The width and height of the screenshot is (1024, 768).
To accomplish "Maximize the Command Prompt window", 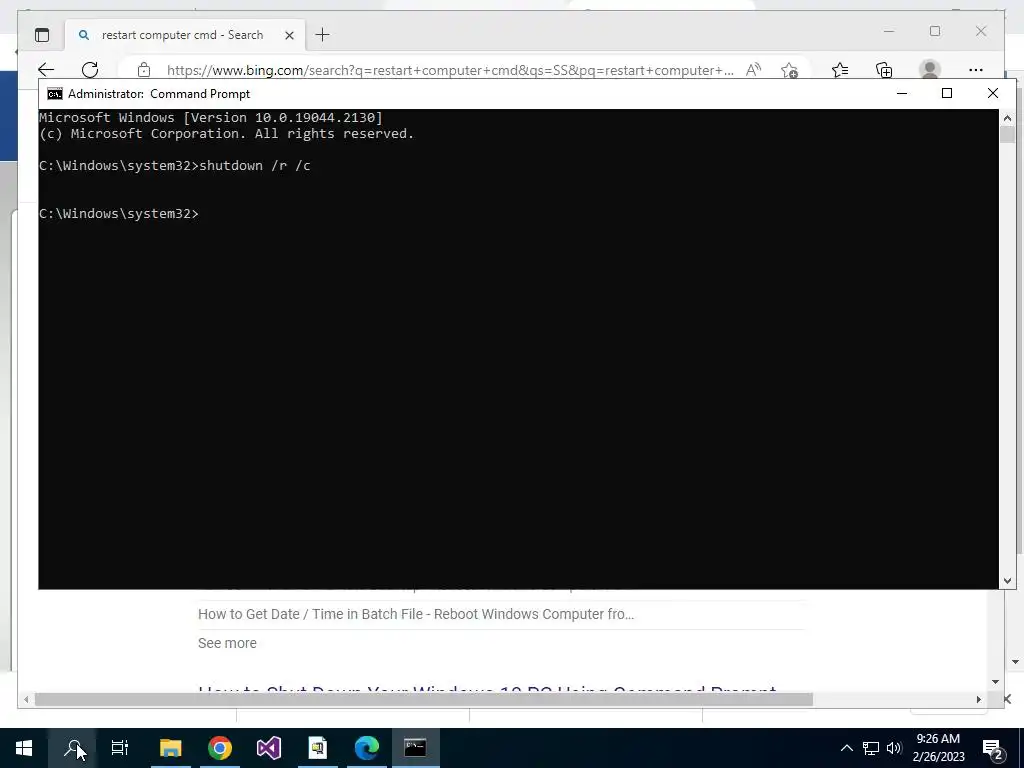I will click(947, 93).
